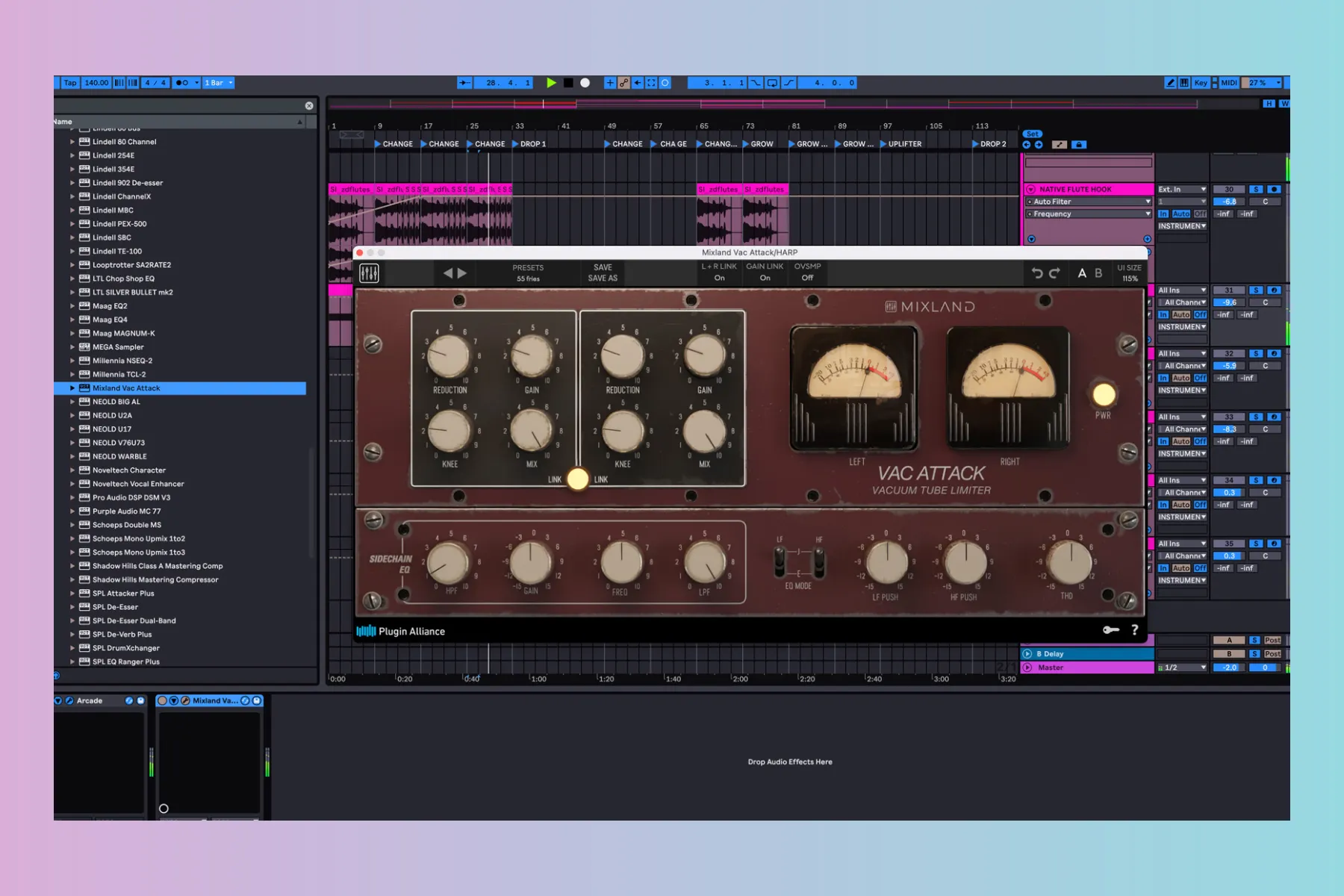
Task: Click the re-enable automation back-arrow icon
Action: point(638,83)
